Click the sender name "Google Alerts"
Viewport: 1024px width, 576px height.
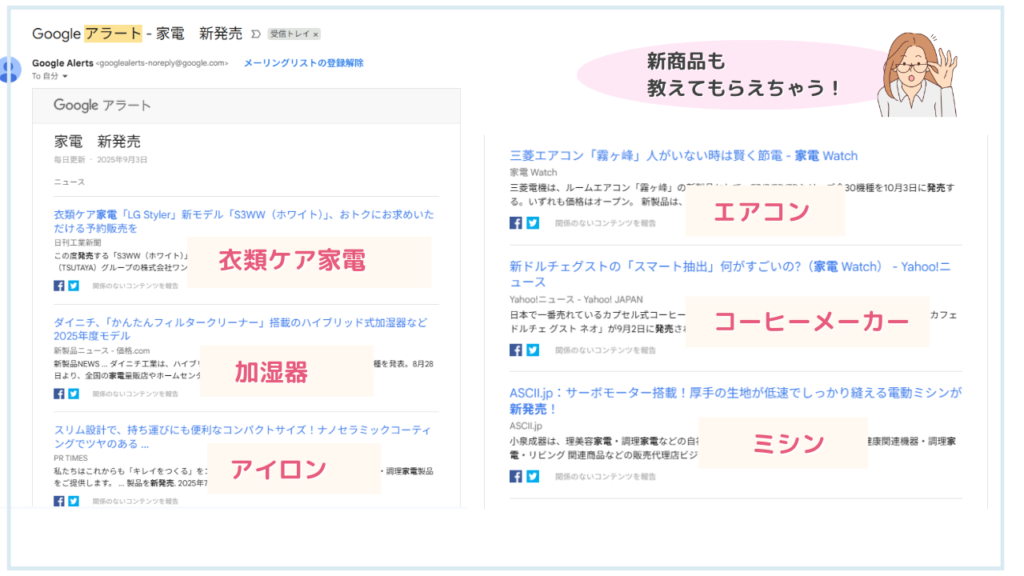click(x=63, y=63)
